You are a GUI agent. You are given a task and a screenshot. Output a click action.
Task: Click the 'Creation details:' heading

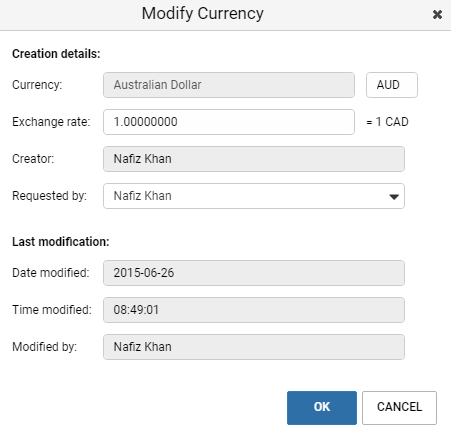click(56, 54)
